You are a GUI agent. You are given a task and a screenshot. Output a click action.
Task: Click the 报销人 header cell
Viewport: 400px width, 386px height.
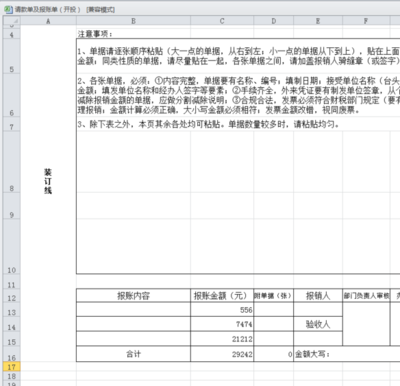tap(318, 296)
